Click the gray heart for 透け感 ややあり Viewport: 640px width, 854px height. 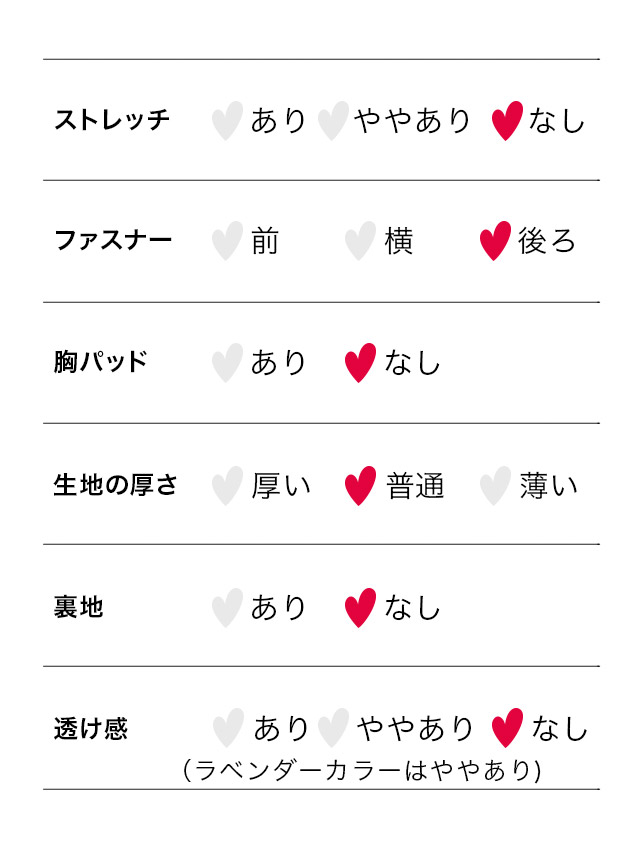click(x=333, y=728)
